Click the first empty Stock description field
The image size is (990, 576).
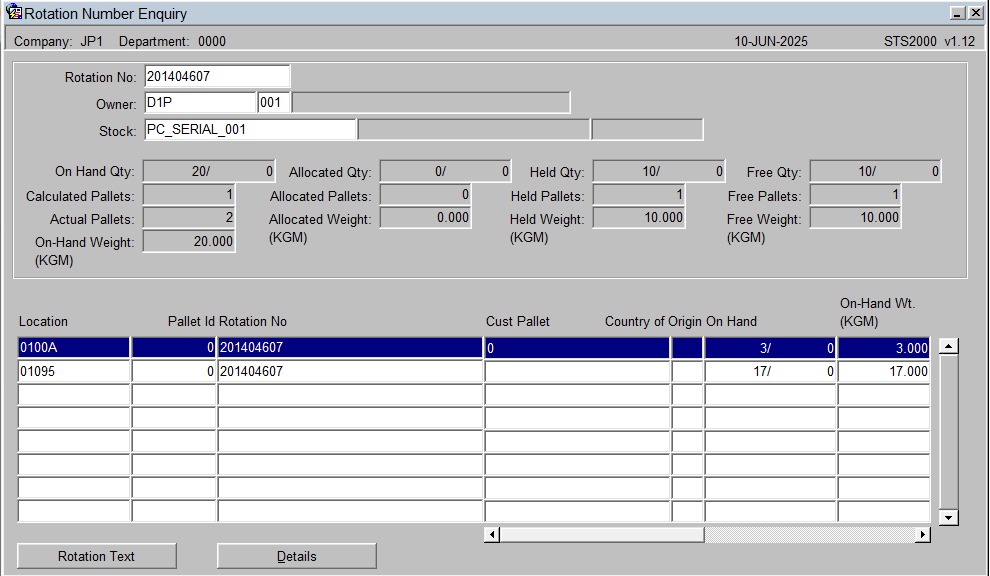click(x=474, y=129)
